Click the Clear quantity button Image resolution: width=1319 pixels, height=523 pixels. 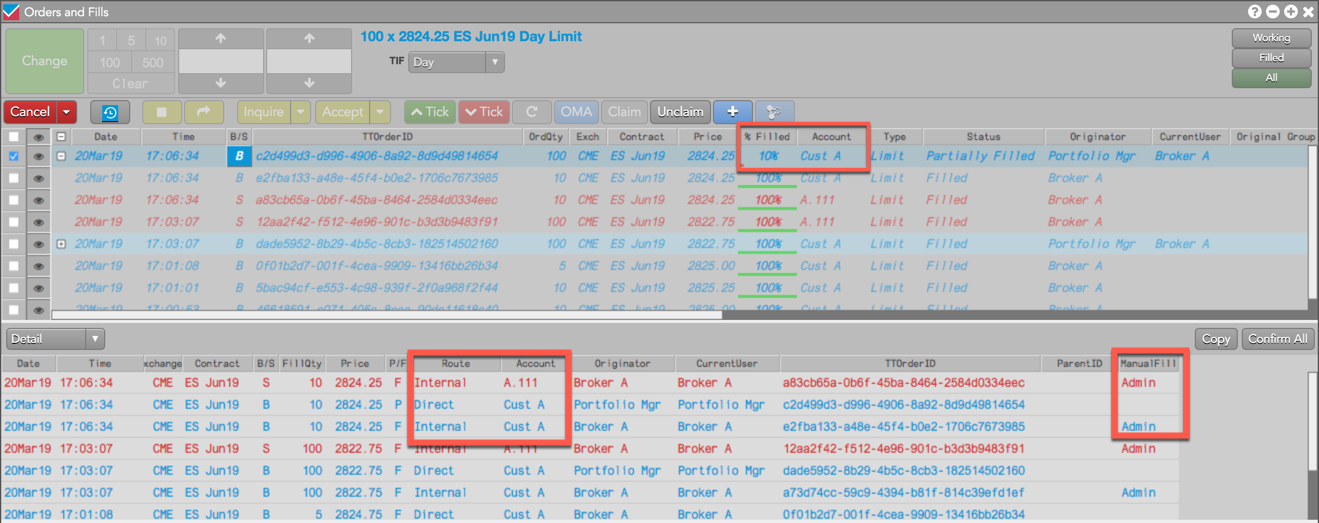click(x=131, y=83)
